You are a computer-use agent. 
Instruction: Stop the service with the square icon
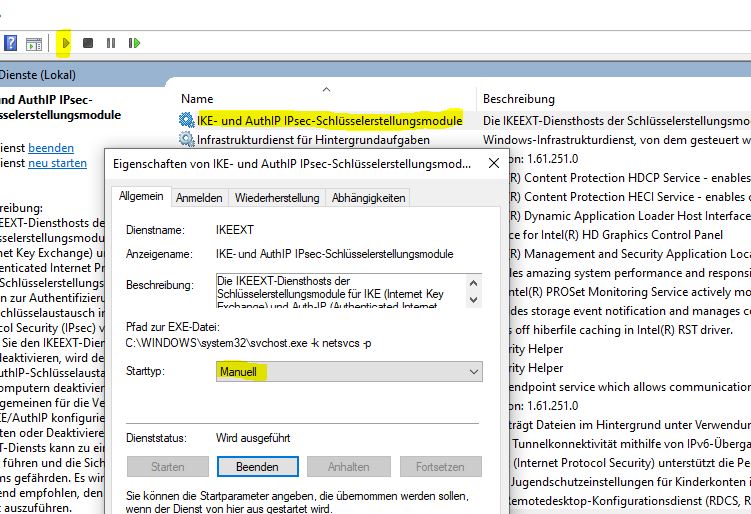[x=88, y=43]
